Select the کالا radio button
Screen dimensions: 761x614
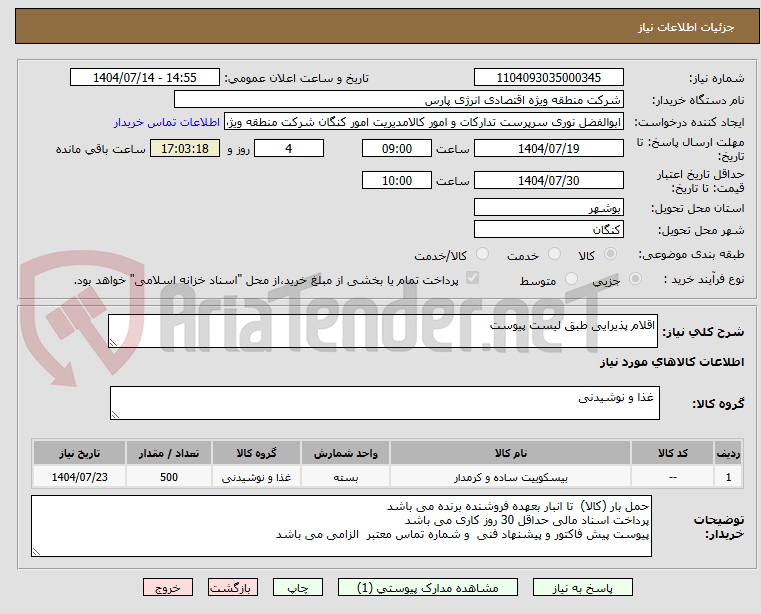pyautogui.click(x=611, y=254)
